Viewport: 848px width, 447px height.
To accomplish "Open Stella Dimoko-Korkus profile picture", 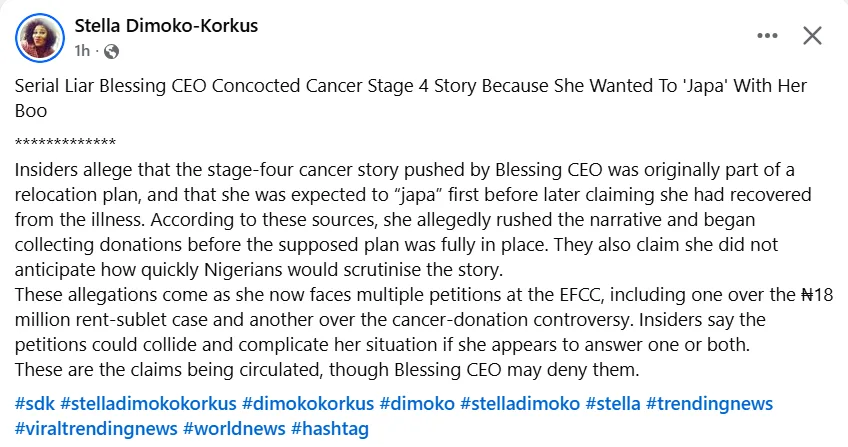I will pyautogui.click(x=42, y=36).
